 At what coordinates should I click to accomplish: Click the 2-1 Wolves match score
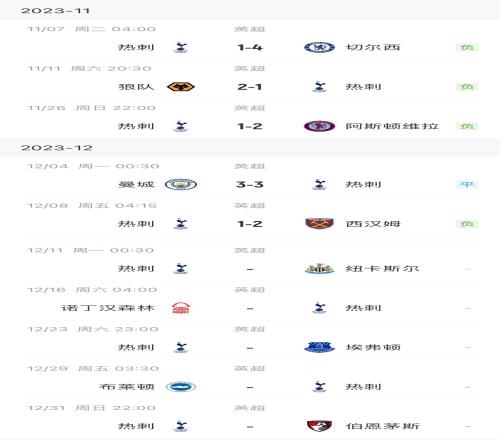pos(250,87)
